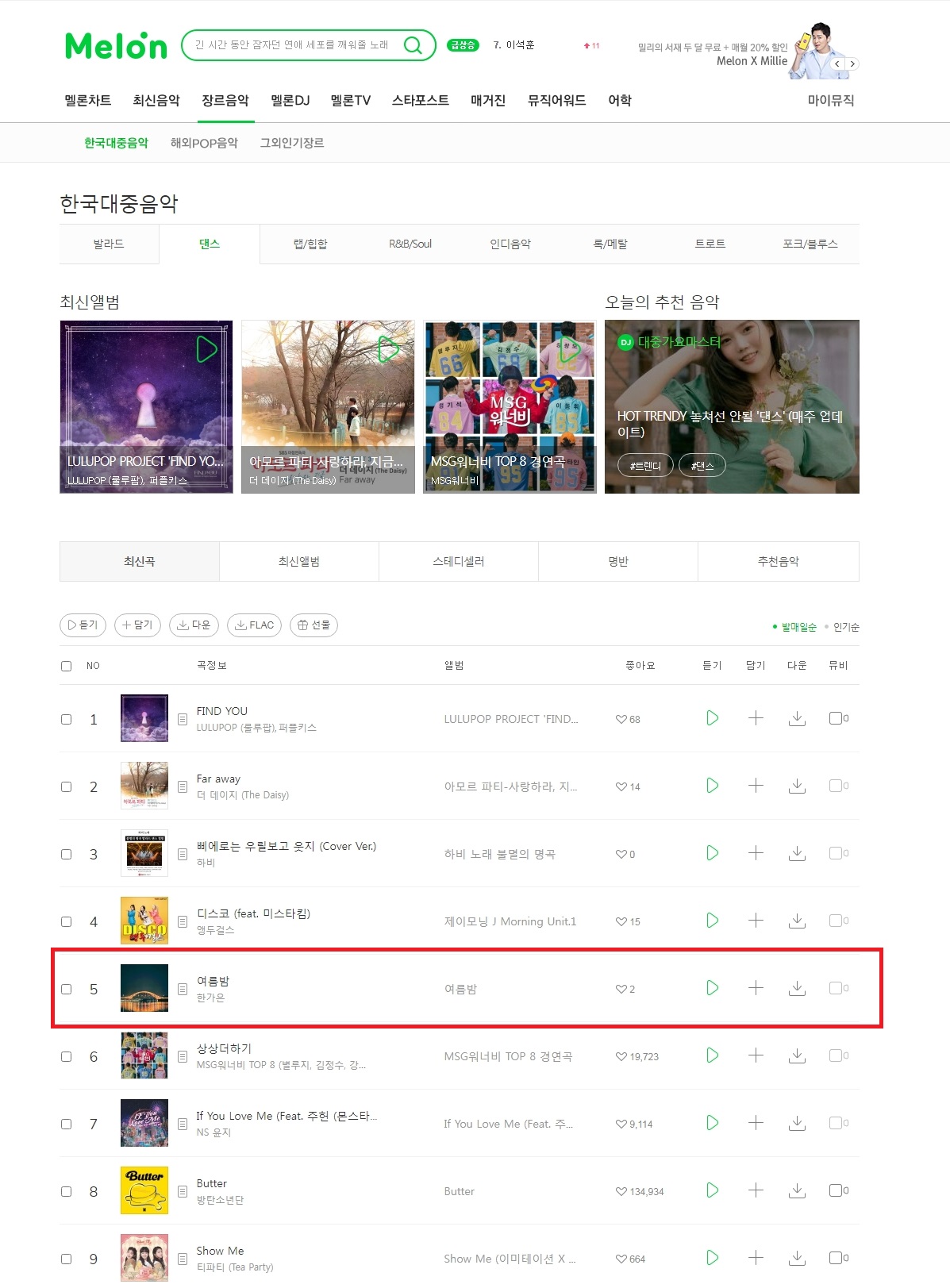Open the #트렌디 hashtag link
The image size is (950, 1288).
coord(645,466)
